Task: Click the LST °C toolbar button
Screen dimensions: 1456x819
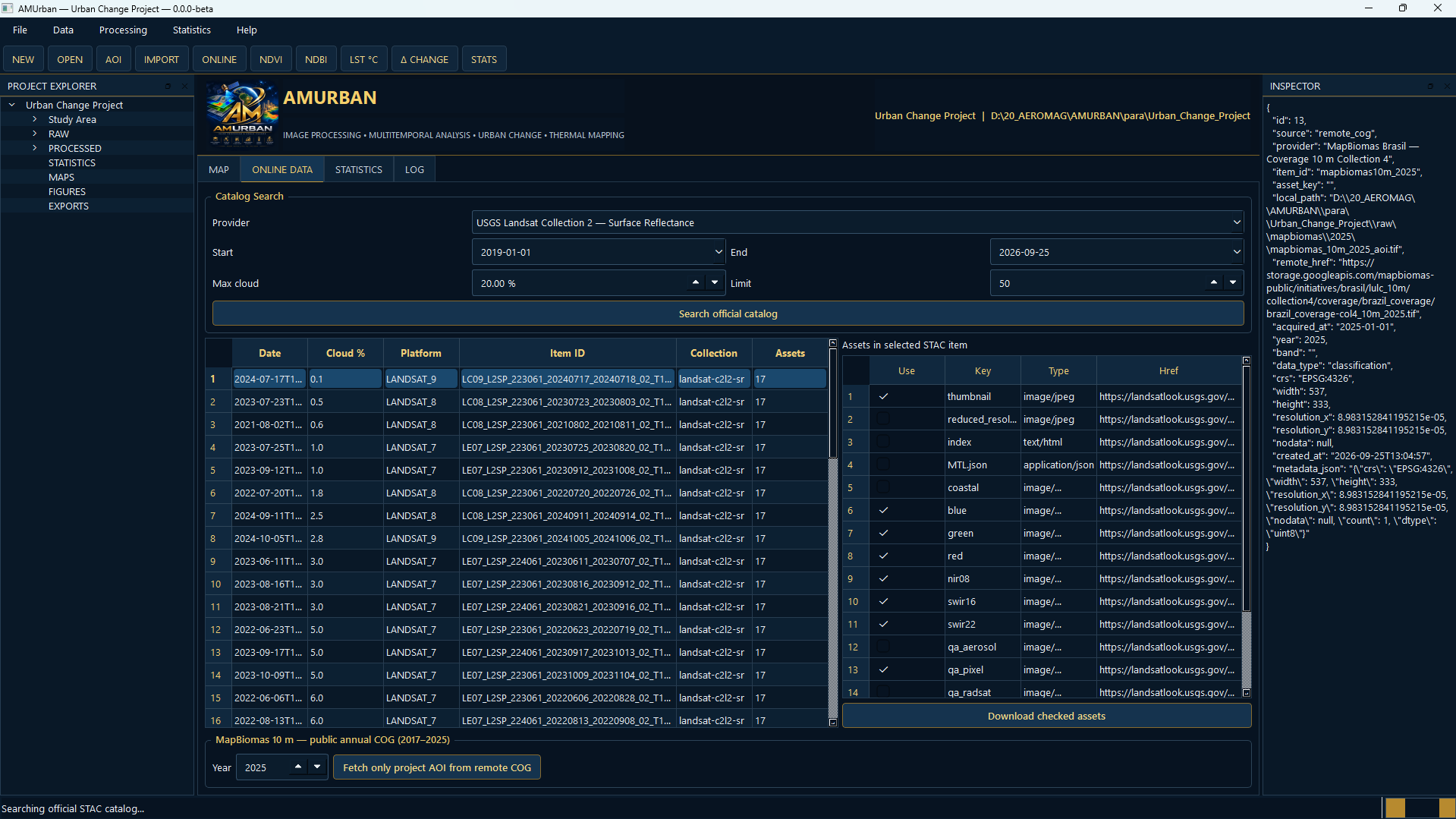Action: click(363, 59)
